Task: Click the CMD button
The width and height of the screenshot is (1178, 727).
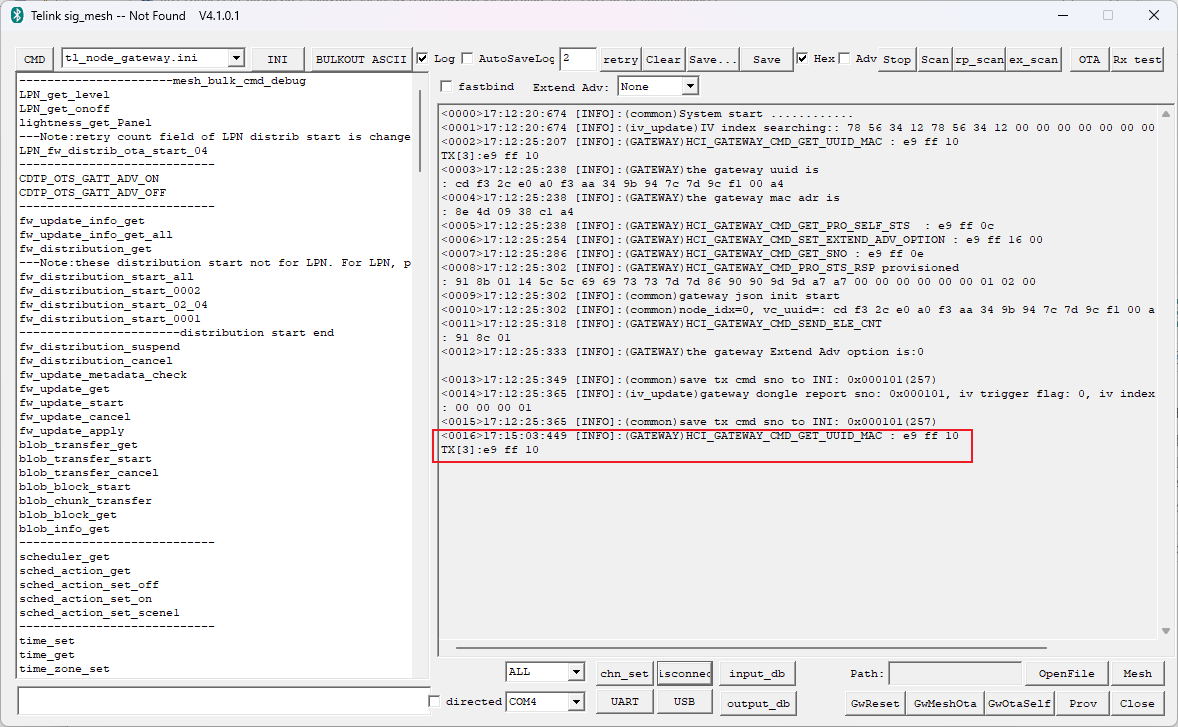Action: coord(35,59)
